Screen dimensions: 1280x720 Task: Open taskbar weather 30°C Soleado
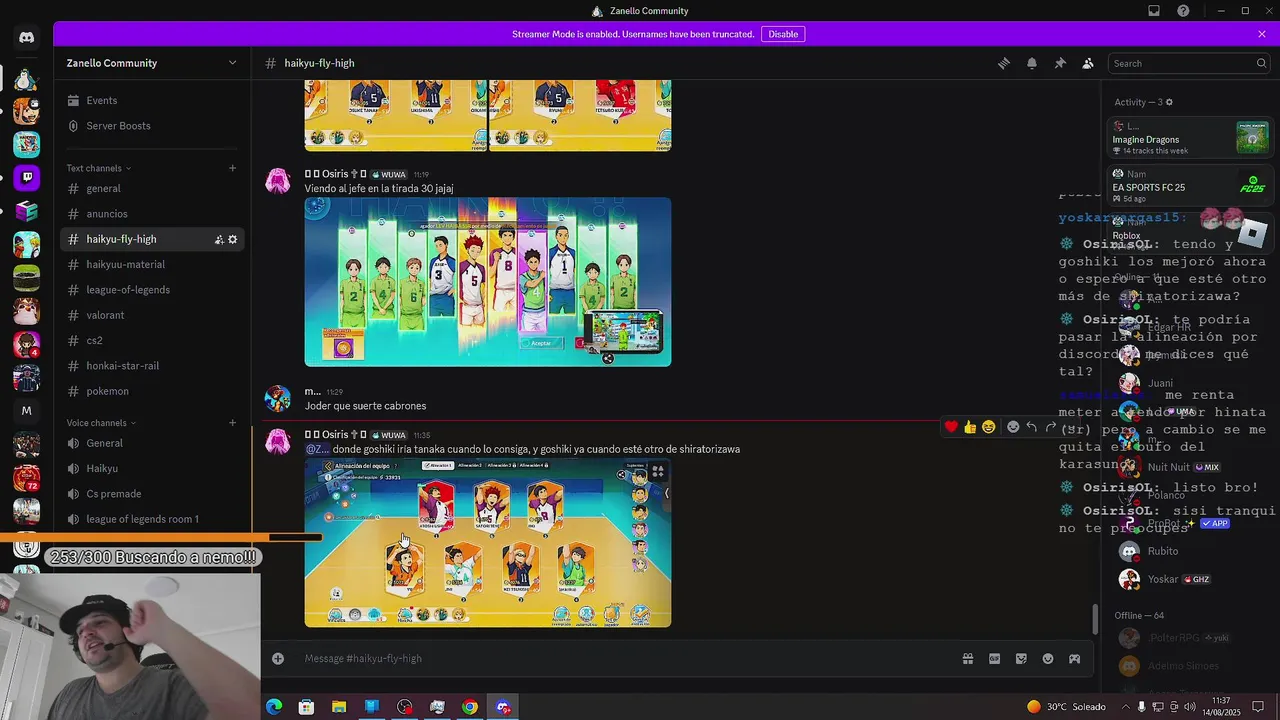pyautogui.click(x=1066, y=707)
